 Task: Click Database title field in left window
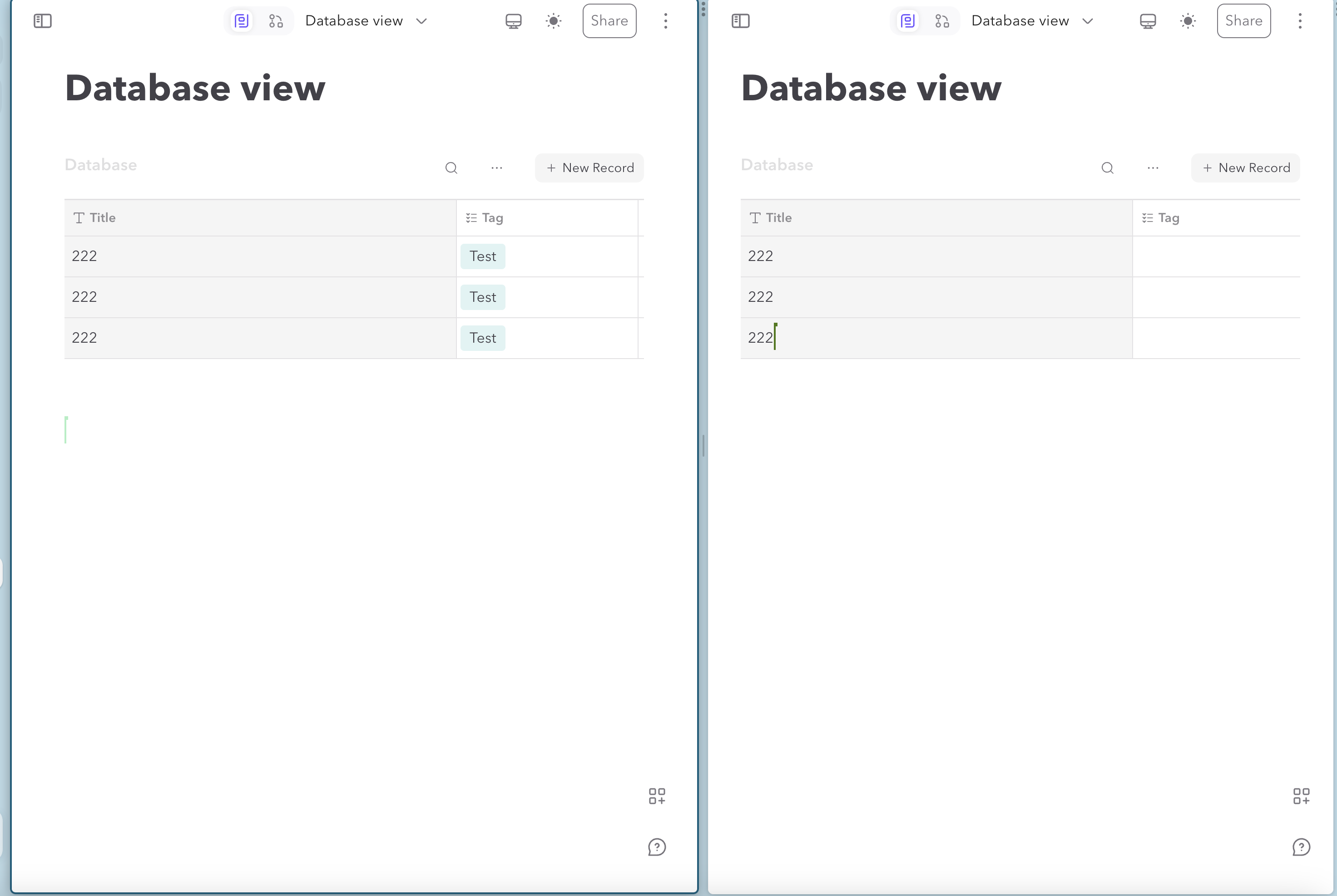(x=101, y=165)
